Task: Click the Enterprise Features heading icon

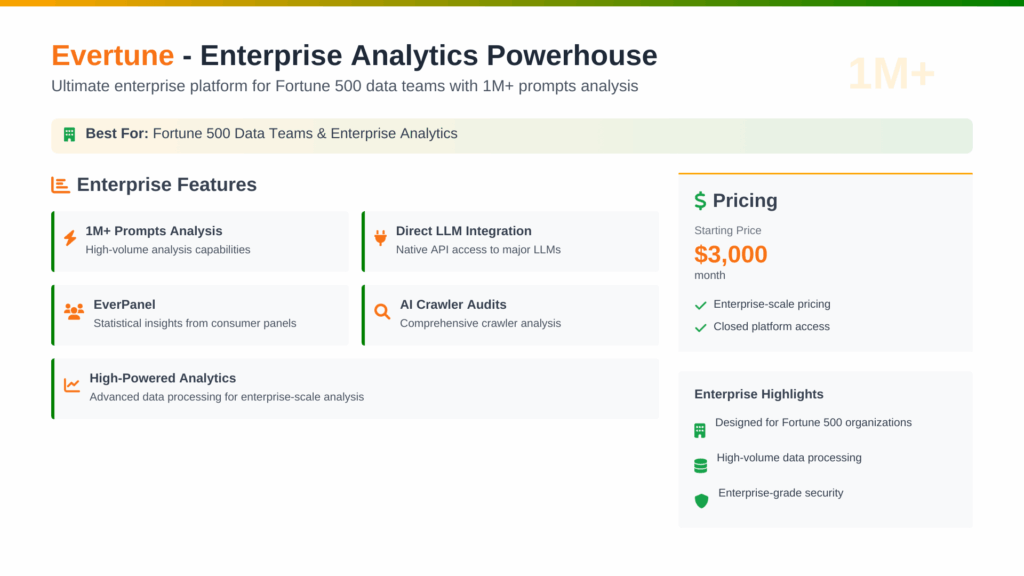Action: 60,185
